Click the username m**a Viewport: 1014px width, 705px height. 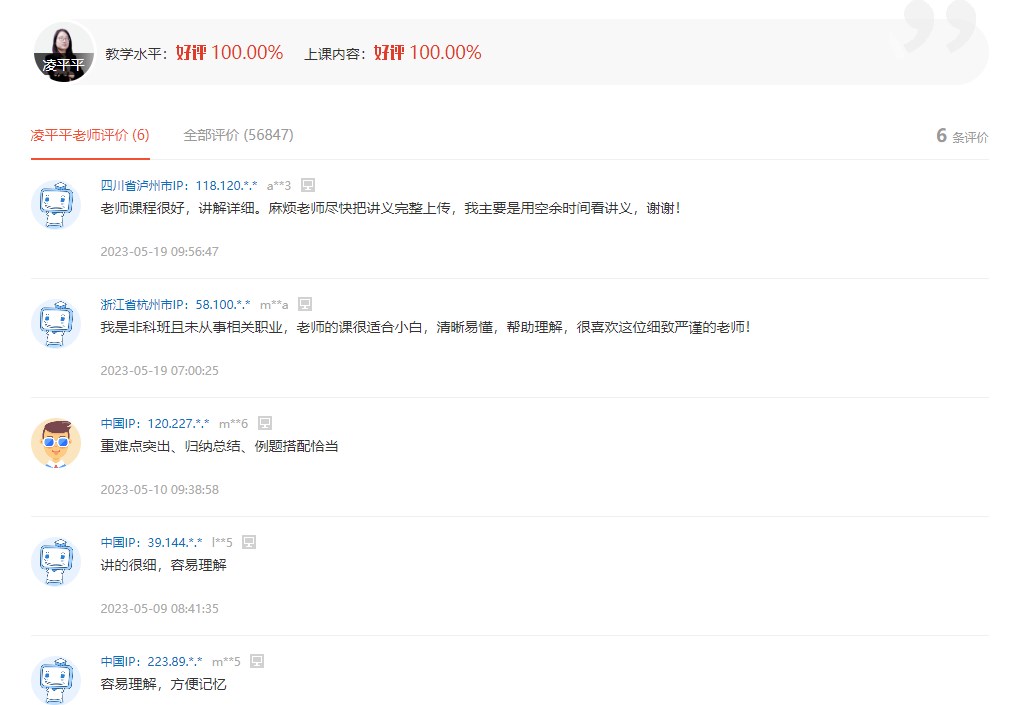pyautogui.click(x=274, y=305)
